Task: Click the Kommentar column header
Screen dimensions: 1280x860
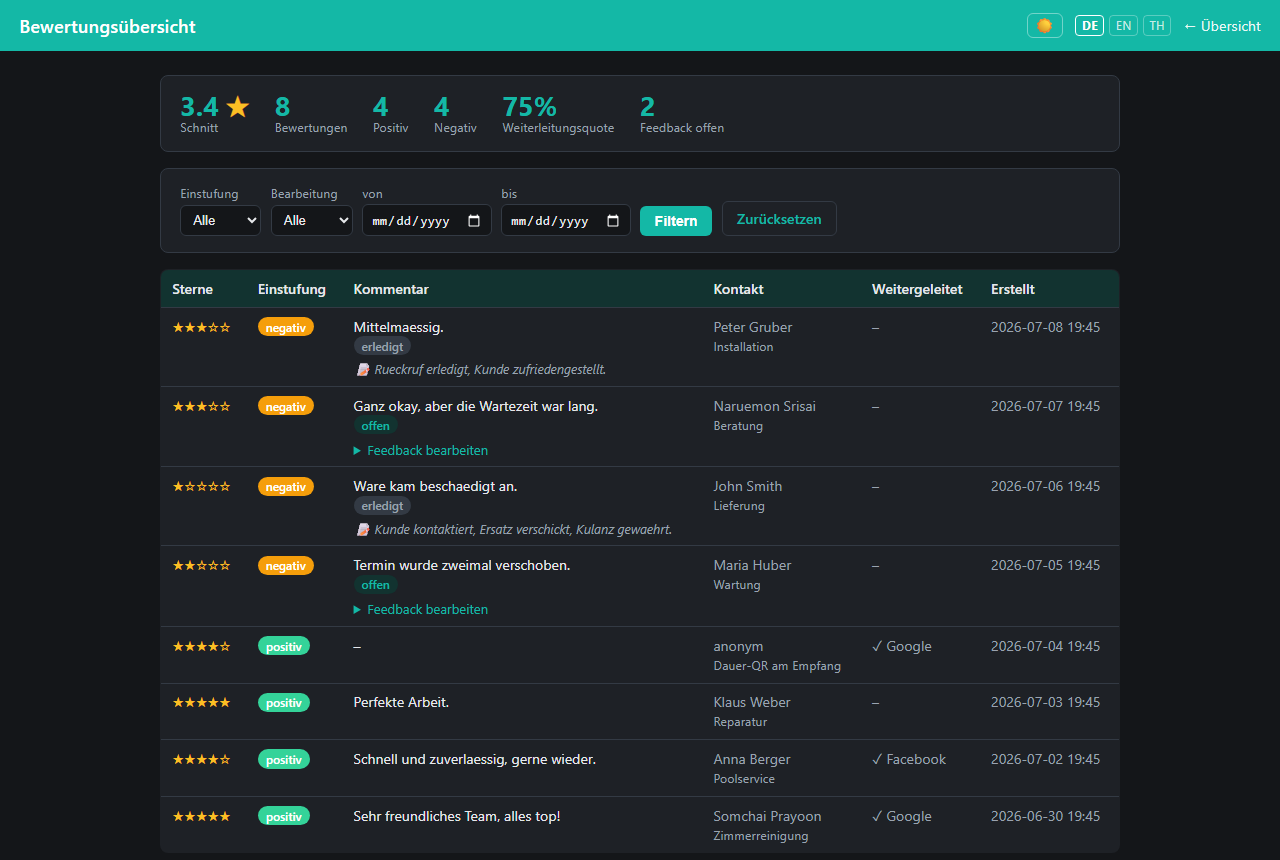Action: (x=391, y=289)
